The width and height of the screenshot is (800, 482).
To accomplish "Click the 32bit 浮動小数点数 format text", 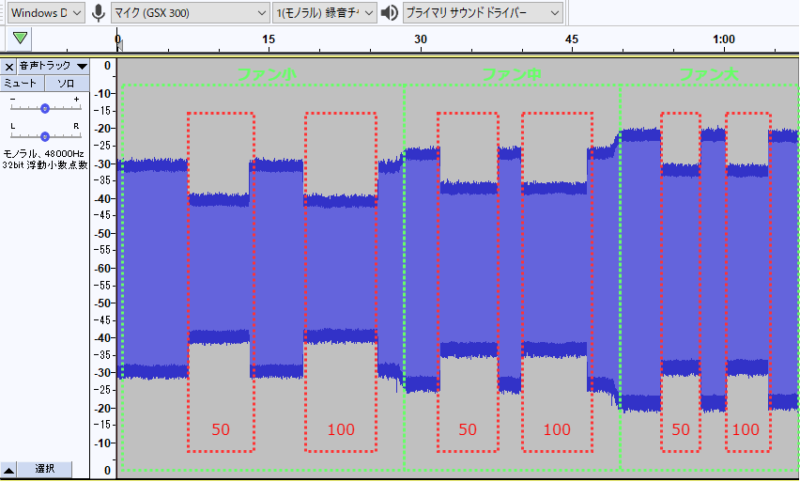I will pos(44,165).
